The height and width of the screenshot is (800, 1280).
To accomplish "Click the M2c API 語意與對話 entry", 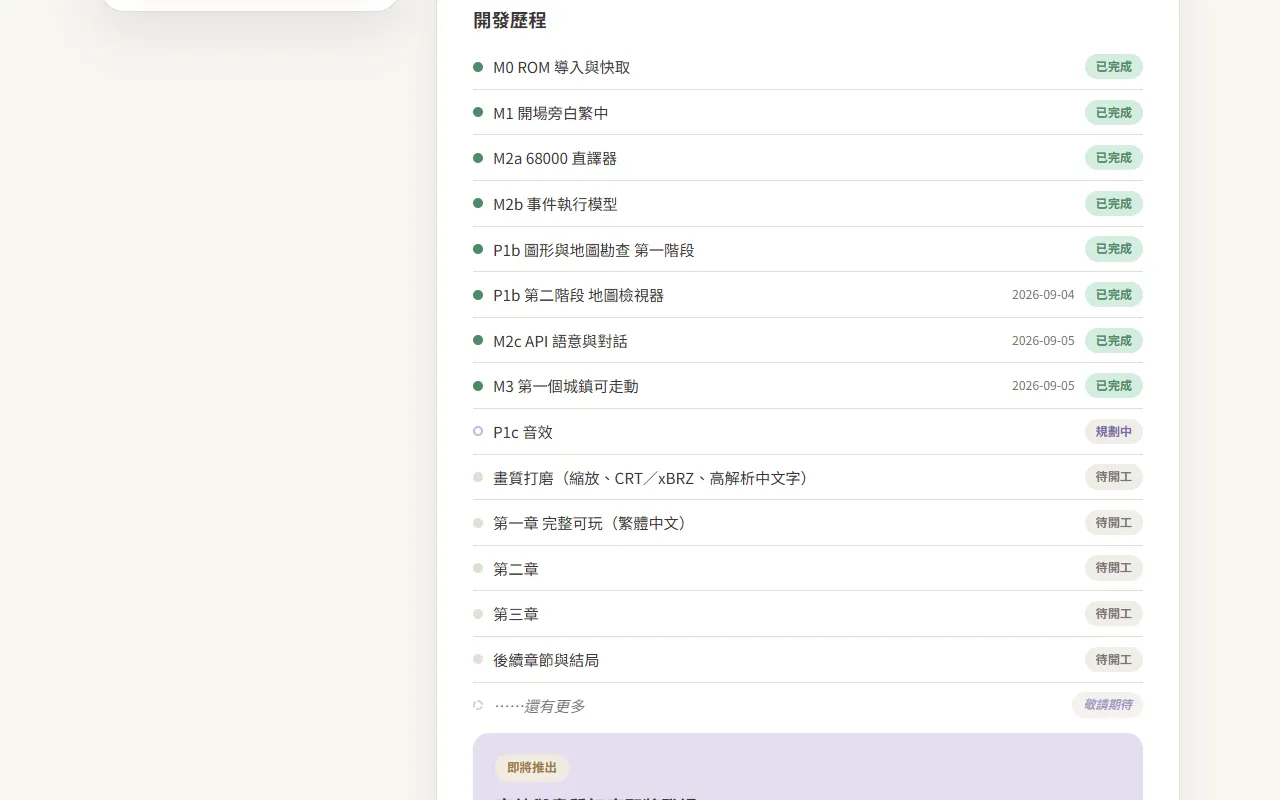I will 561,341.
